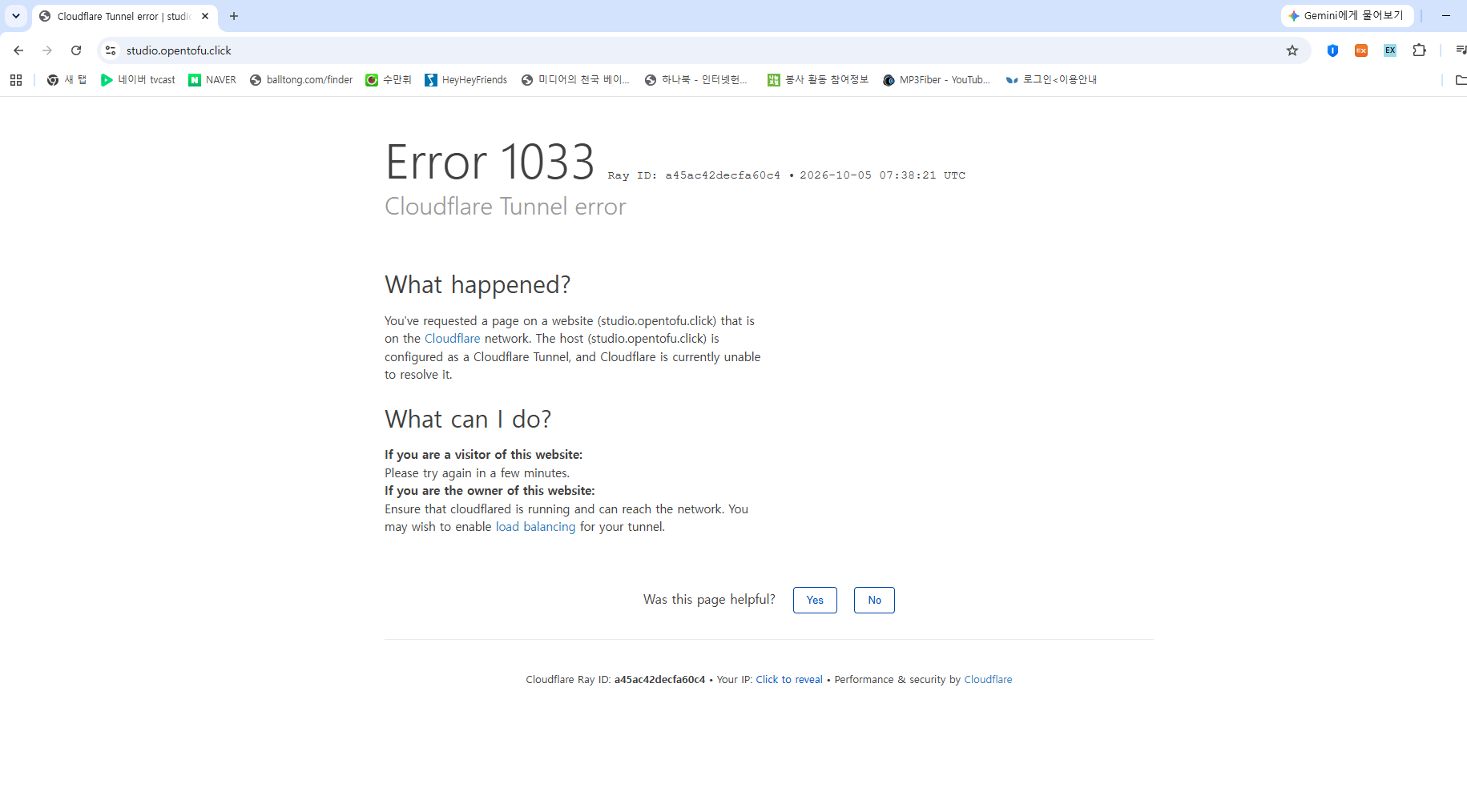This screenshot has width=1467, height=812.
Task: Open the Cloudflare link in footer
Action: [x=988, y=680]
